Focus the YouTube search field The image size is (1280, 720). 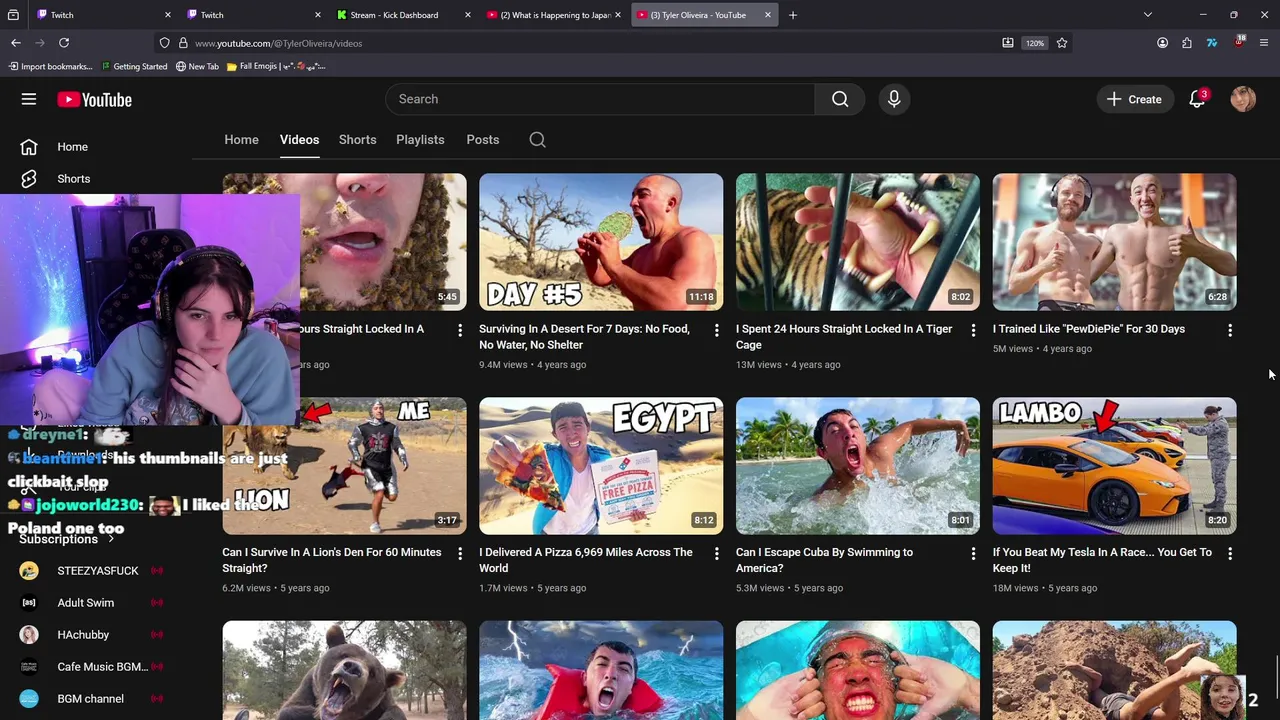[600, 99]
